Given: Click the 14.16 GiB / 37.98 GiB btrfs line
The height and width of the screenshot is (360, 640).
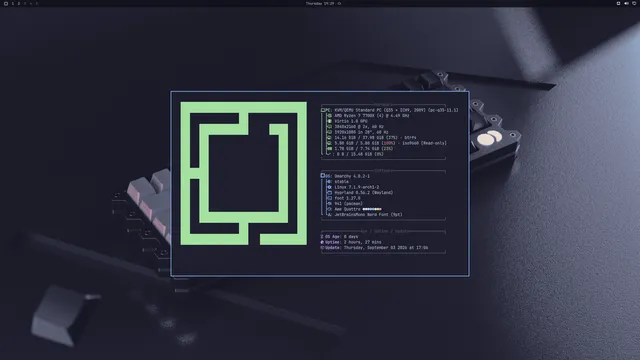Looking at the screenshot, I should 375,138.
